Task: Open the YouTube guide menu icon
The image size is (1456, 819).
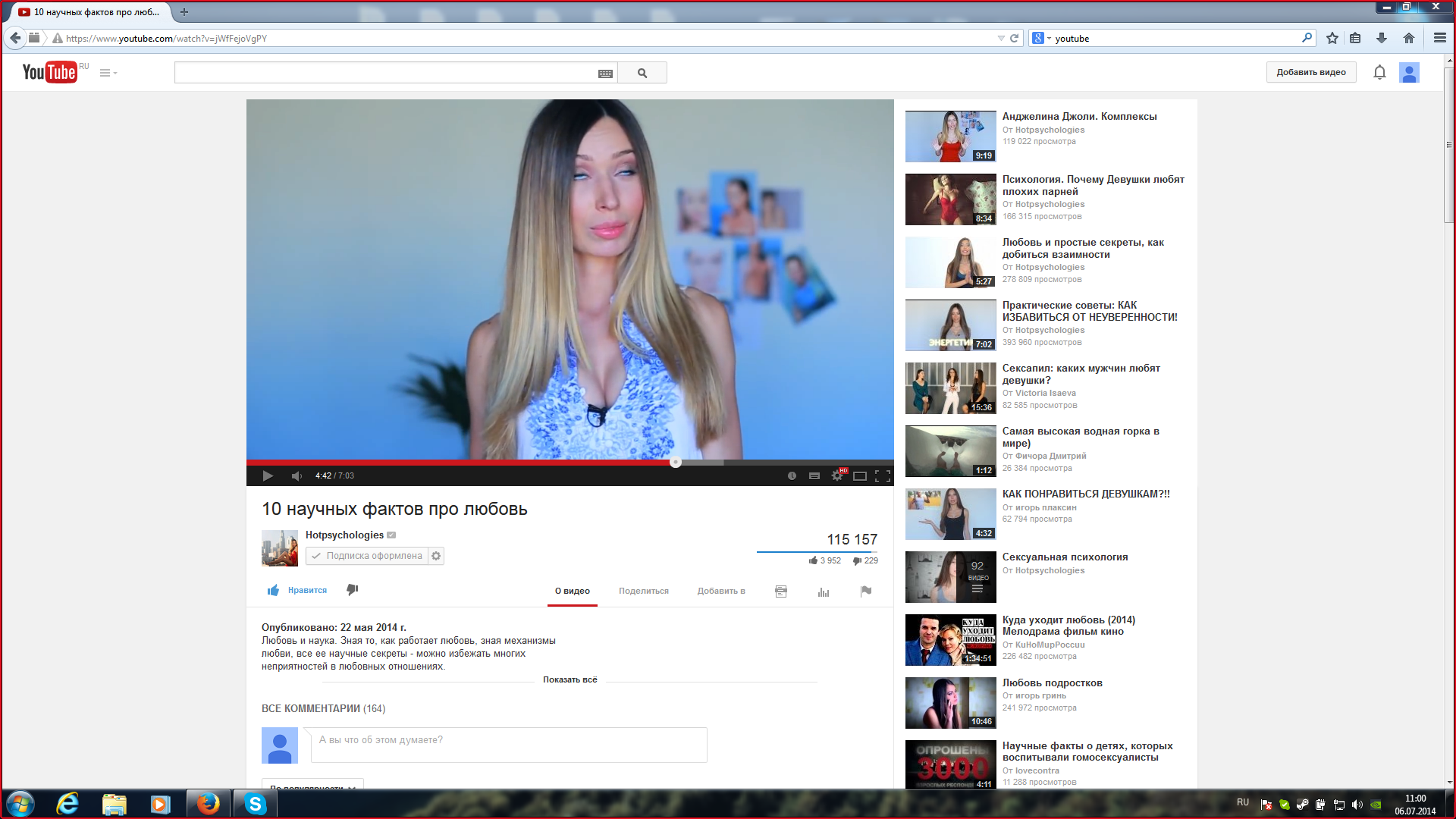Action: pos(108,73)
